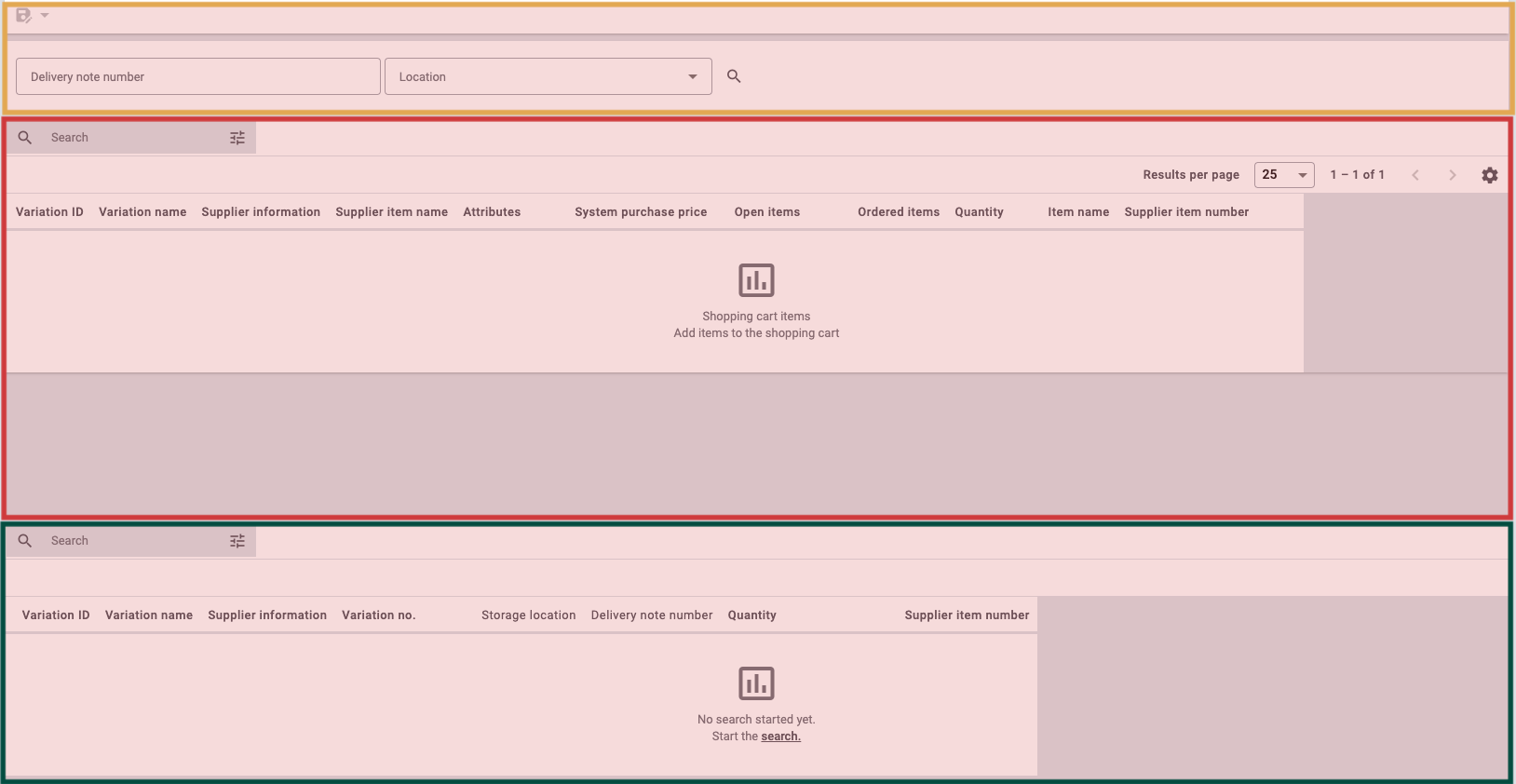This screenshot has height=784, width=1516.
Task: Follow the "search." link in the empty table
Action: [780, 737]
